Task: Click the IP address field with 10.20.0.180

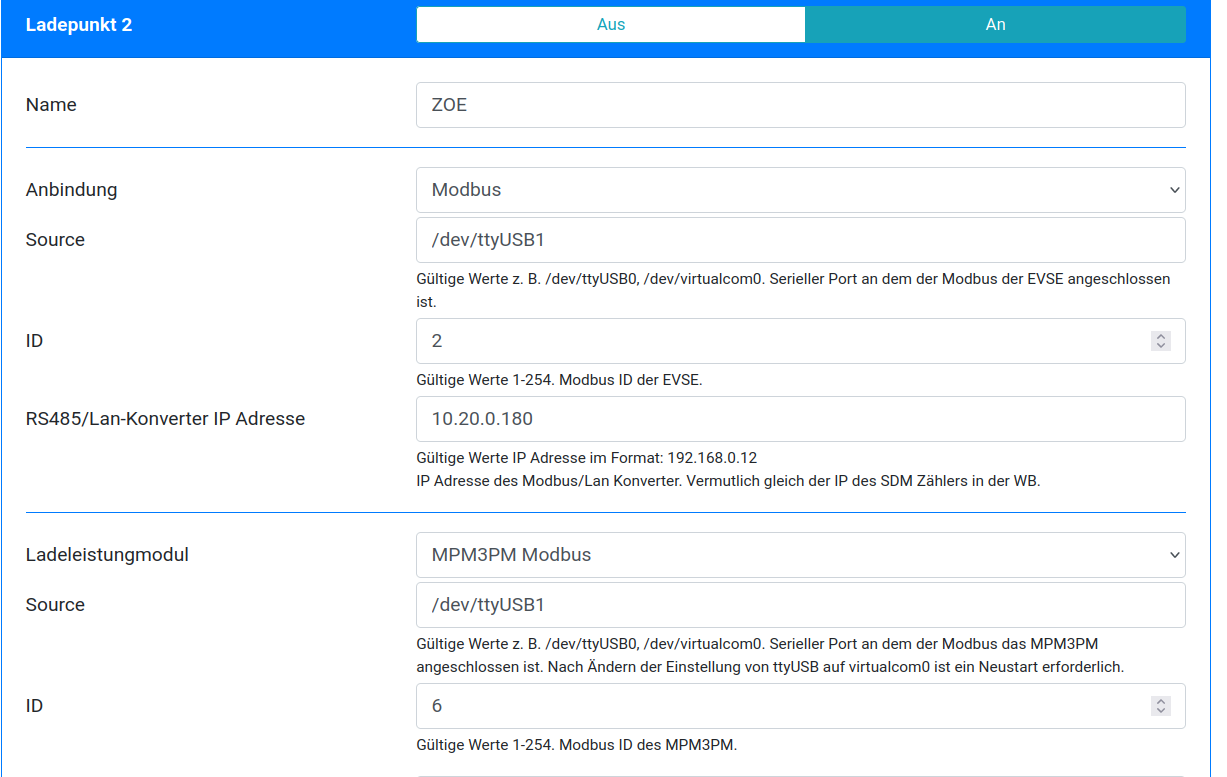Action: pyautogui.click(x=800, y=419)
